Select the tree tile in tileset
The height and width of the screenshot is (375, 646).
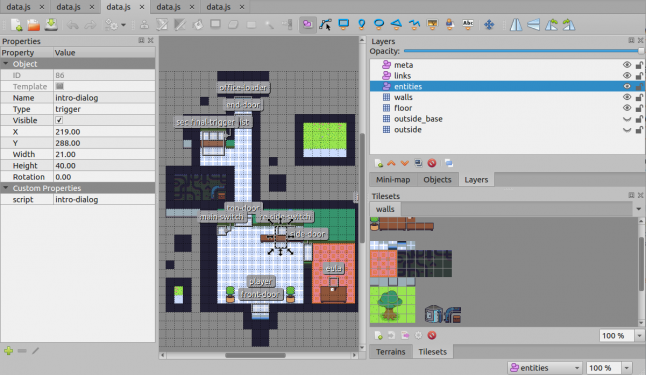[390, 305]
